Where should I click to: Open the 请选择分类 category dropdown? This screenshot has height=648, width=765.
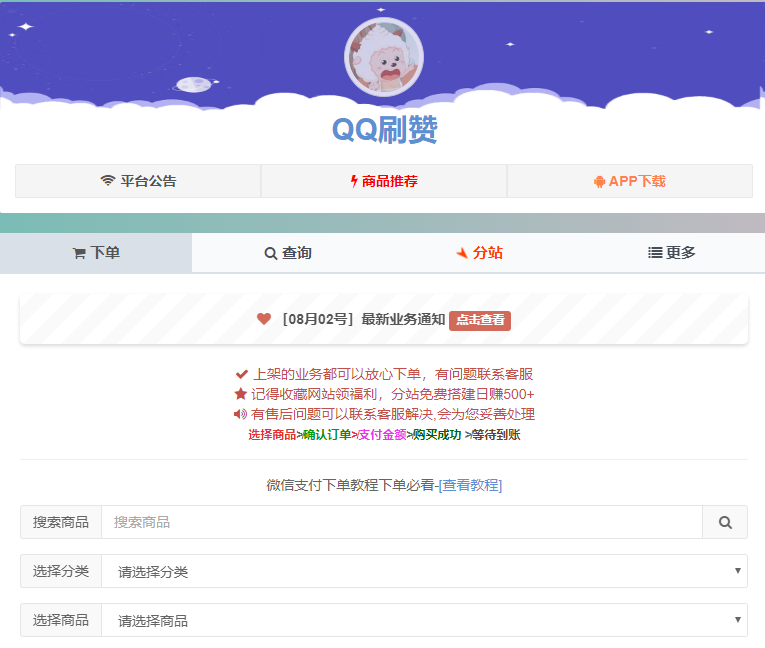tap(424, 571)
